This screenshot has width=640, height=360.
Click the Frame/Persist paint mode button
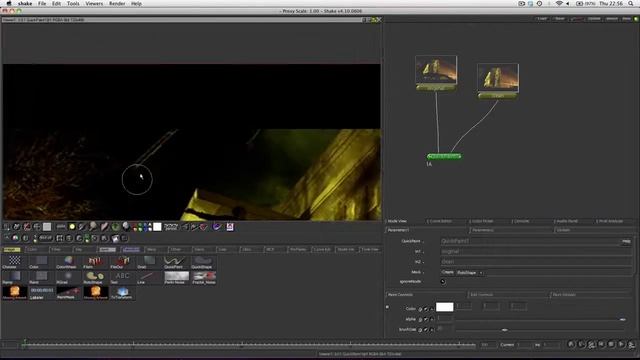point(171,227)
